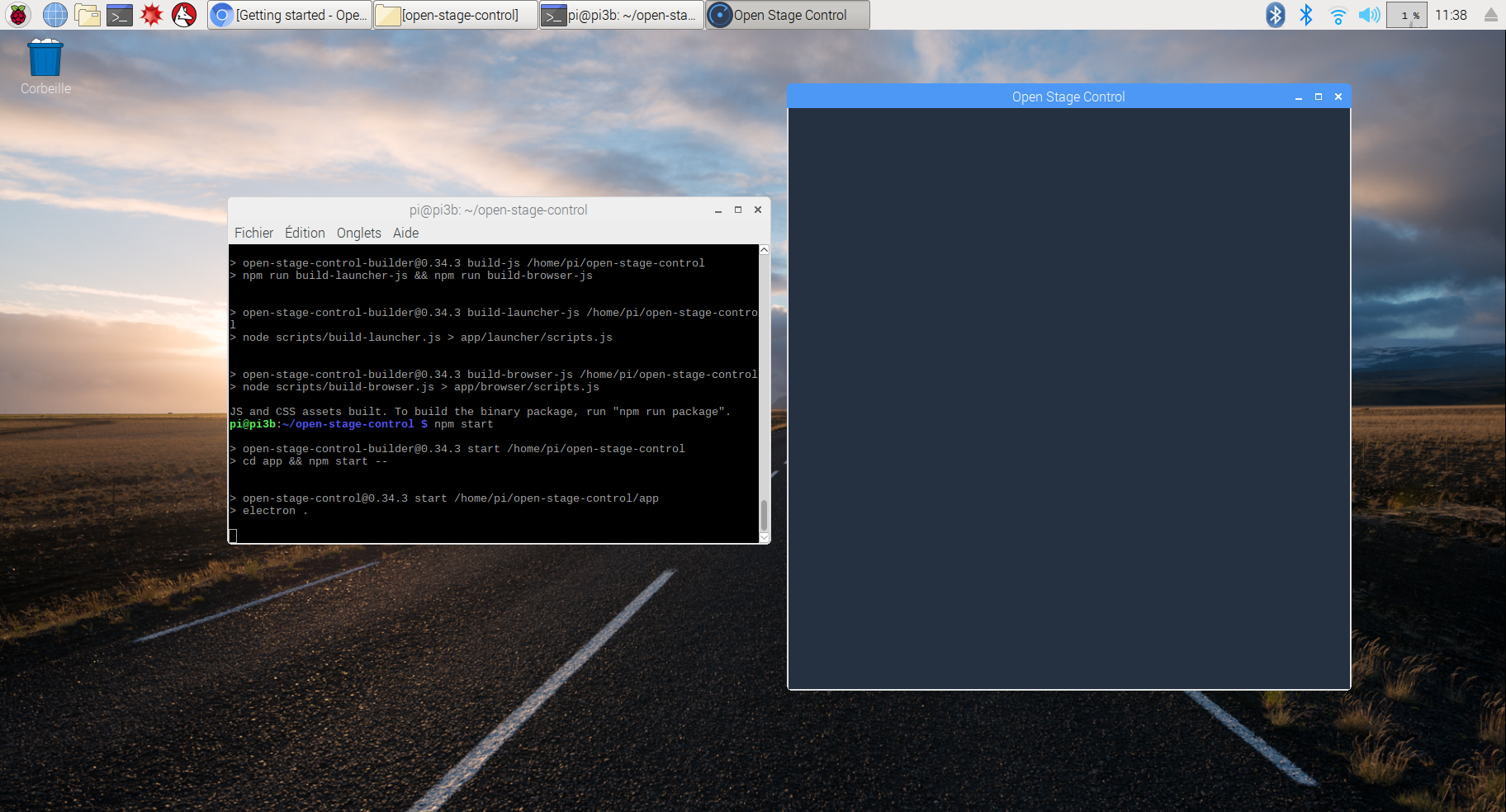Open the Édition menu in the terminal

(304, 233)
